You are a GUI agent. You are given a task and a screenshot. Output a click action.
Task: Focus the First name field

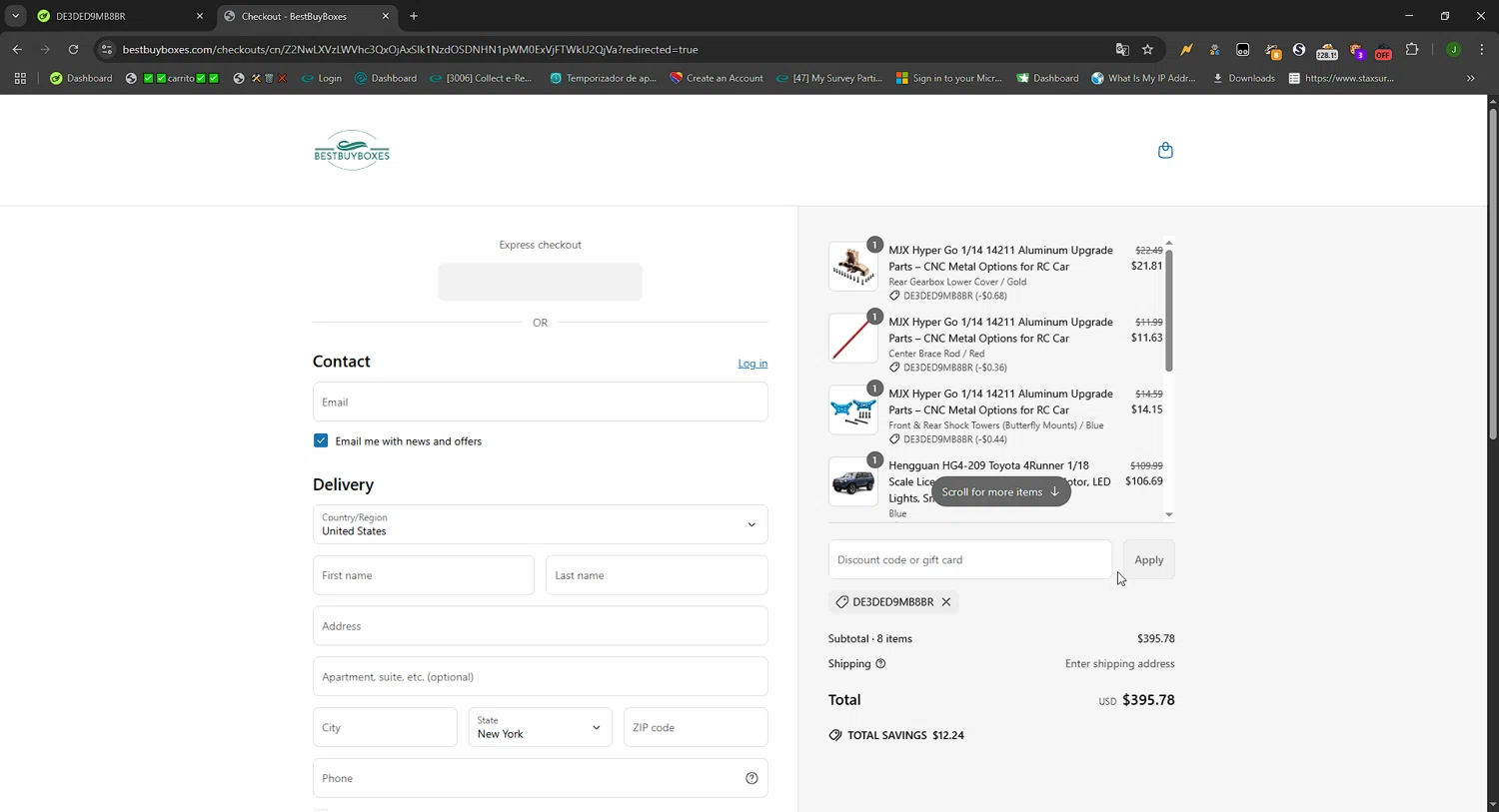point(424,575)
